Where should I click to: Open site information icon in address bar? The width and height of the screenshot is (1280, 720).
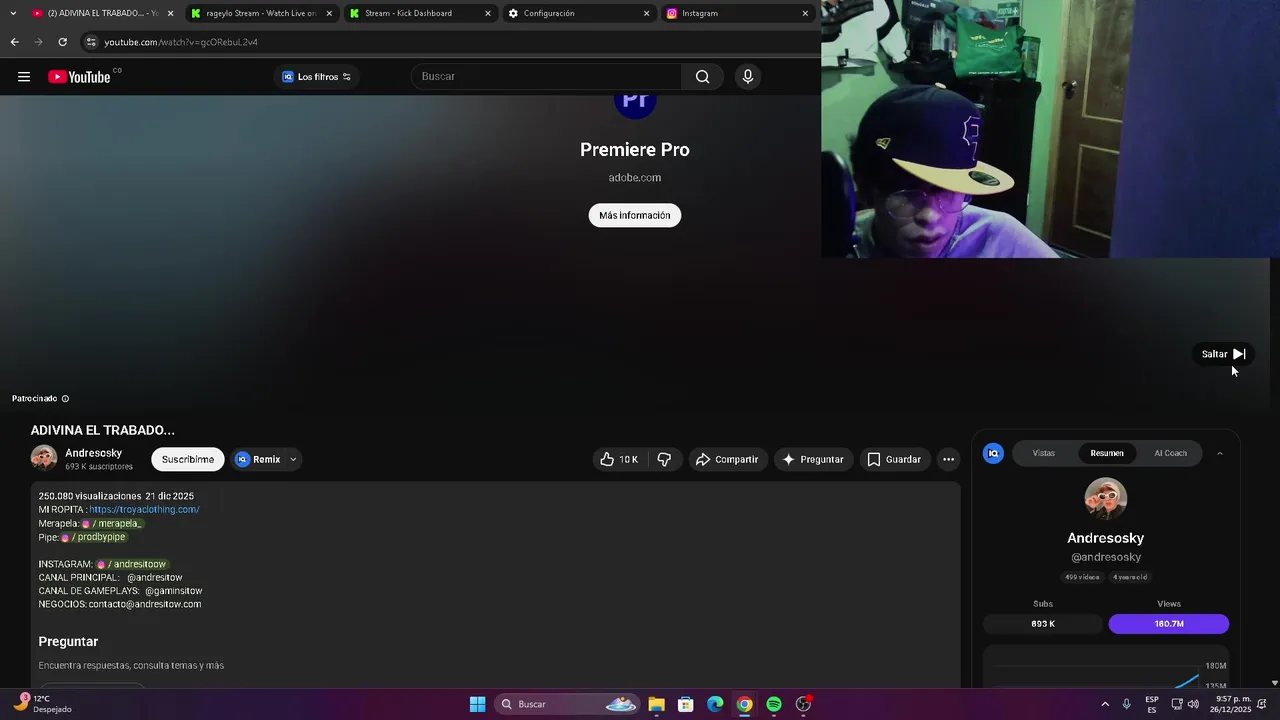pos(91,42)
